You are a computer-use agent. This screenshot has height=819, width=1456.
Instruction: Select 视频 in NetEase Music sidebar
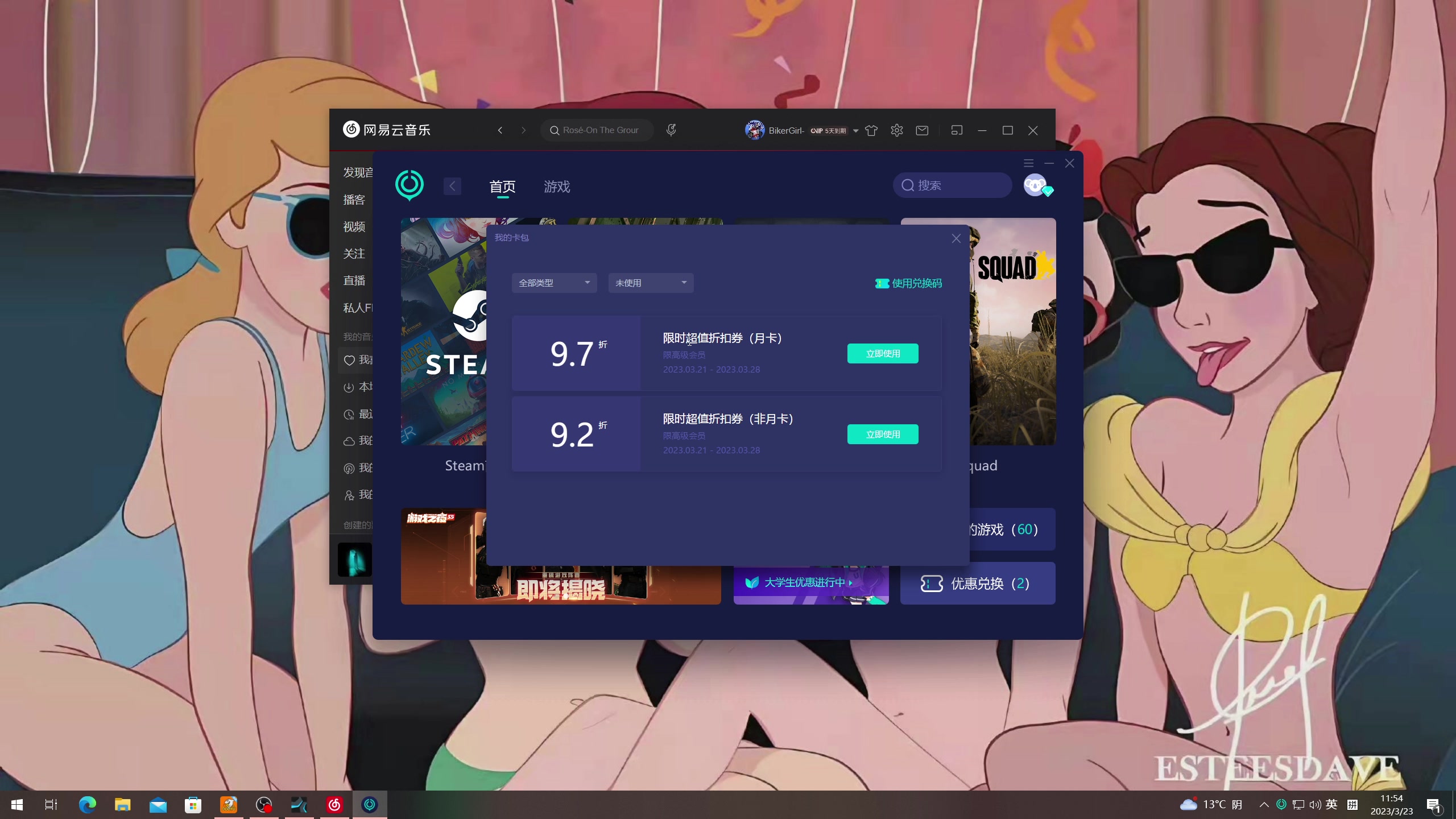354,226
